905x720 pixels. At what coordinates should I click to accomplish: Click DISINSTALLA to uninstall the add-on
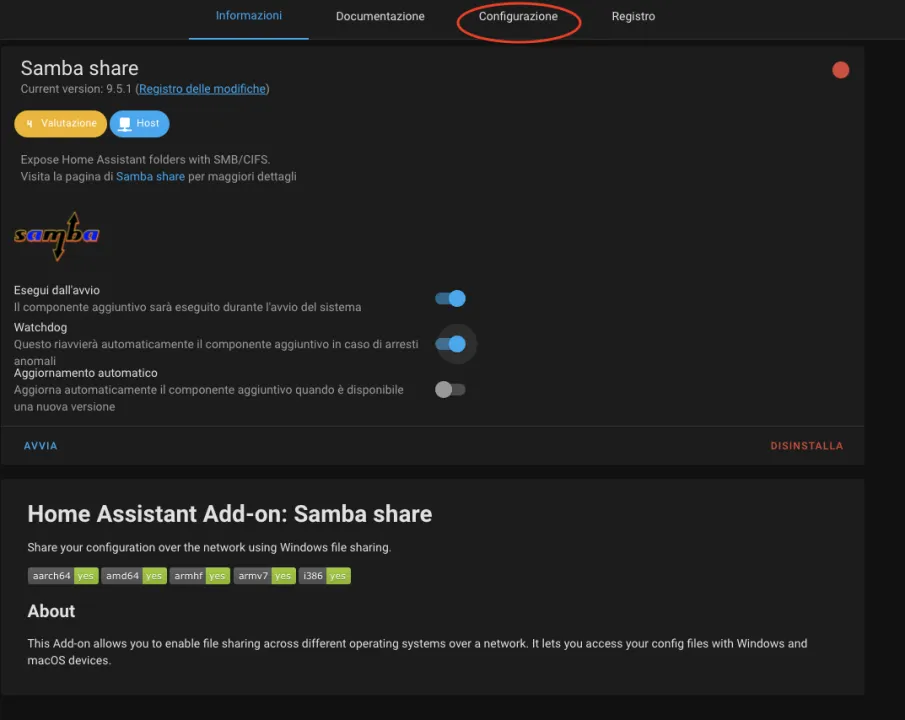[806, 446]
